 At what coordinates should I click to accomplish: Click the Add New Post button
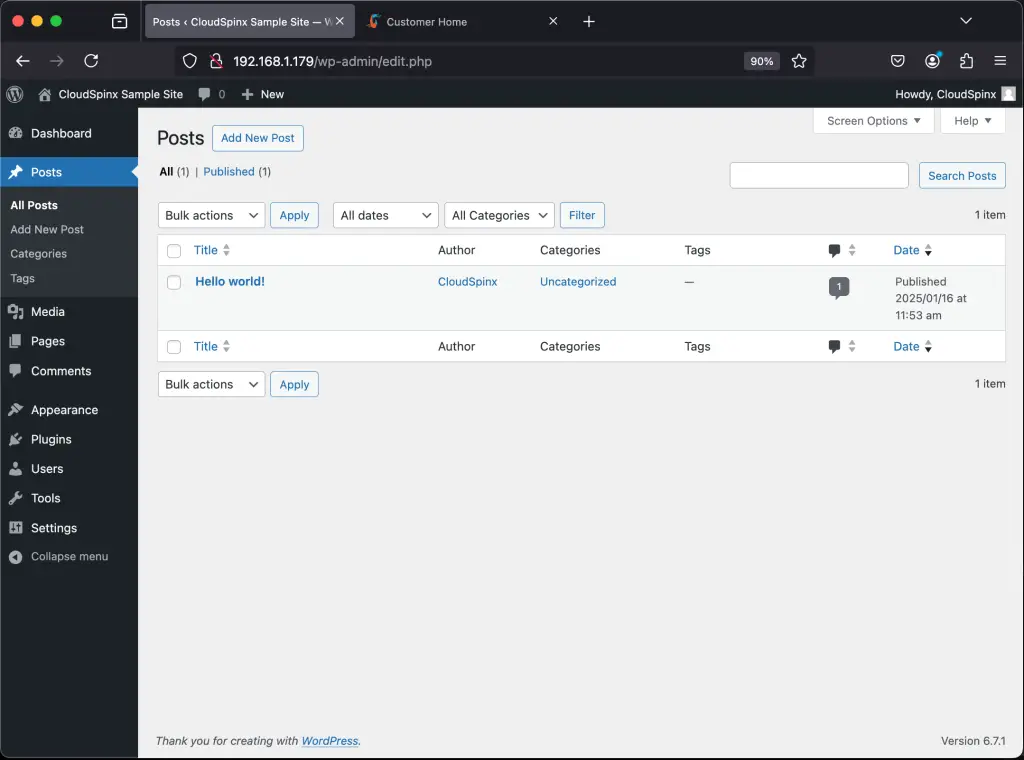[257, 137]
